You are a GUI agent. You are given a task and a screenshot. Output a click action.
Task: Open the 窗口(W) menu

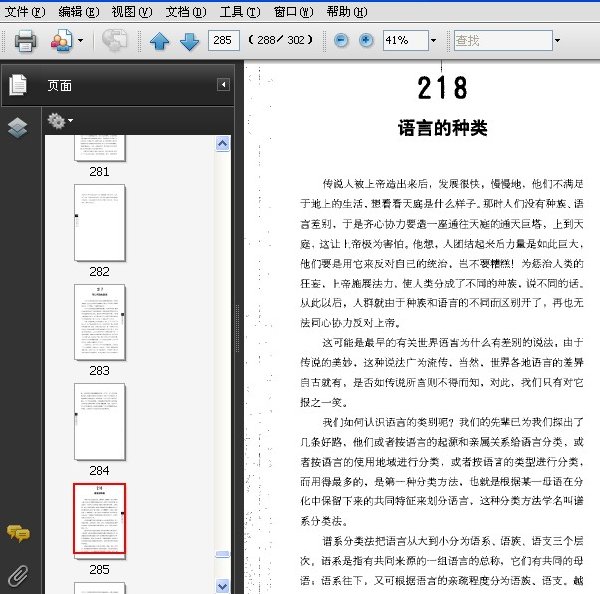pyautogui.click(x=293, y=12)
